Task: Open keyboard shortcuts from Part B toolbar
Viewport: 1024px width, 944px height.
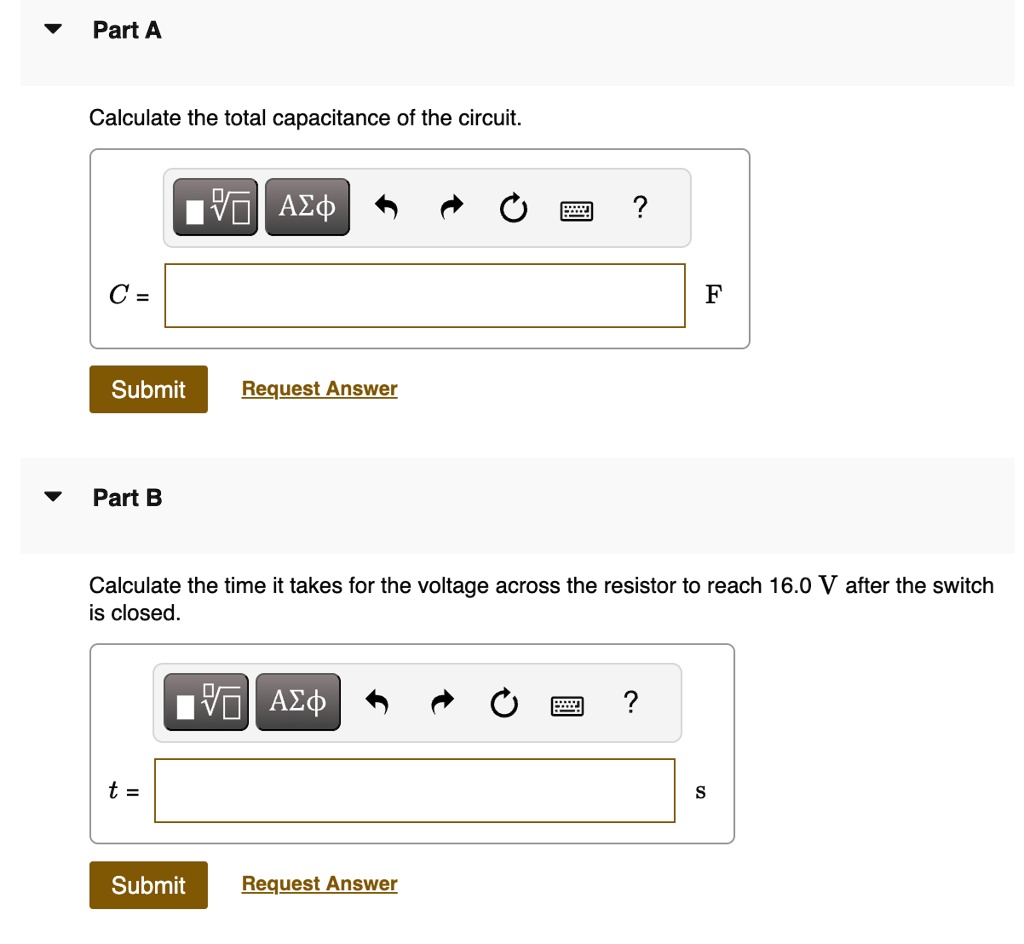Action: point(565,703)
